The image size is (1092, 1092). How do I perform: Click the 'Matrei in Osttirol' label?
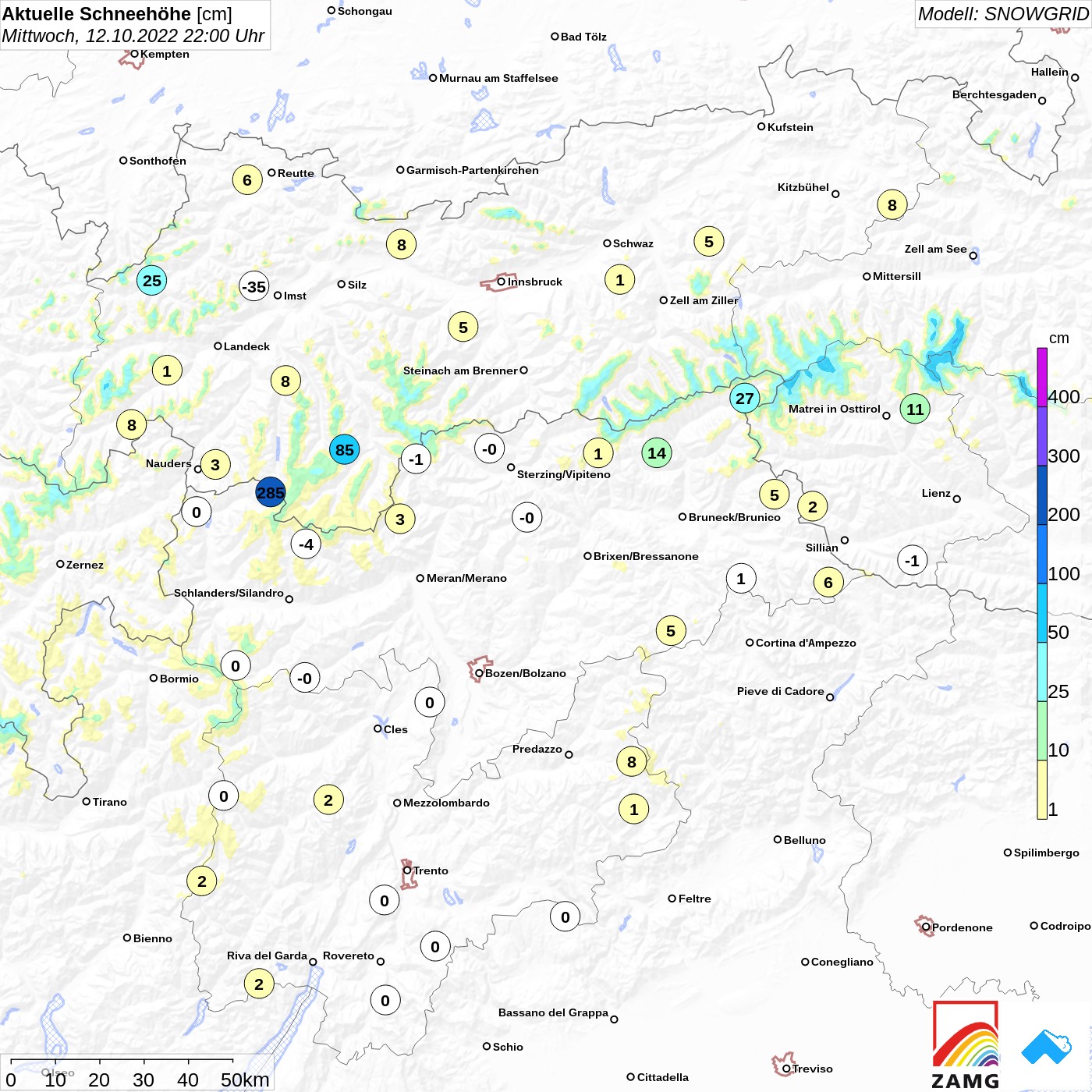[x=835, y=409]
